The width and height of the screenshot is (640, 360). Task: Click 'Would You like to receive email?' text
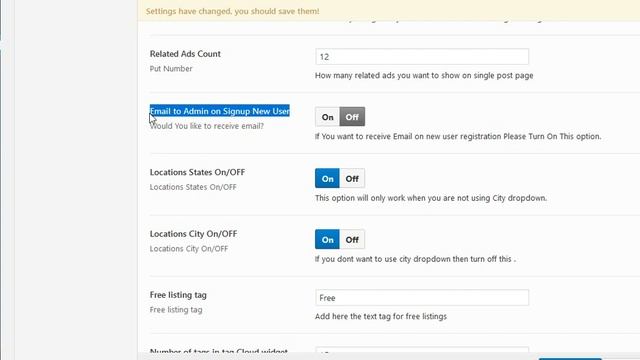(x=207, y=126)
